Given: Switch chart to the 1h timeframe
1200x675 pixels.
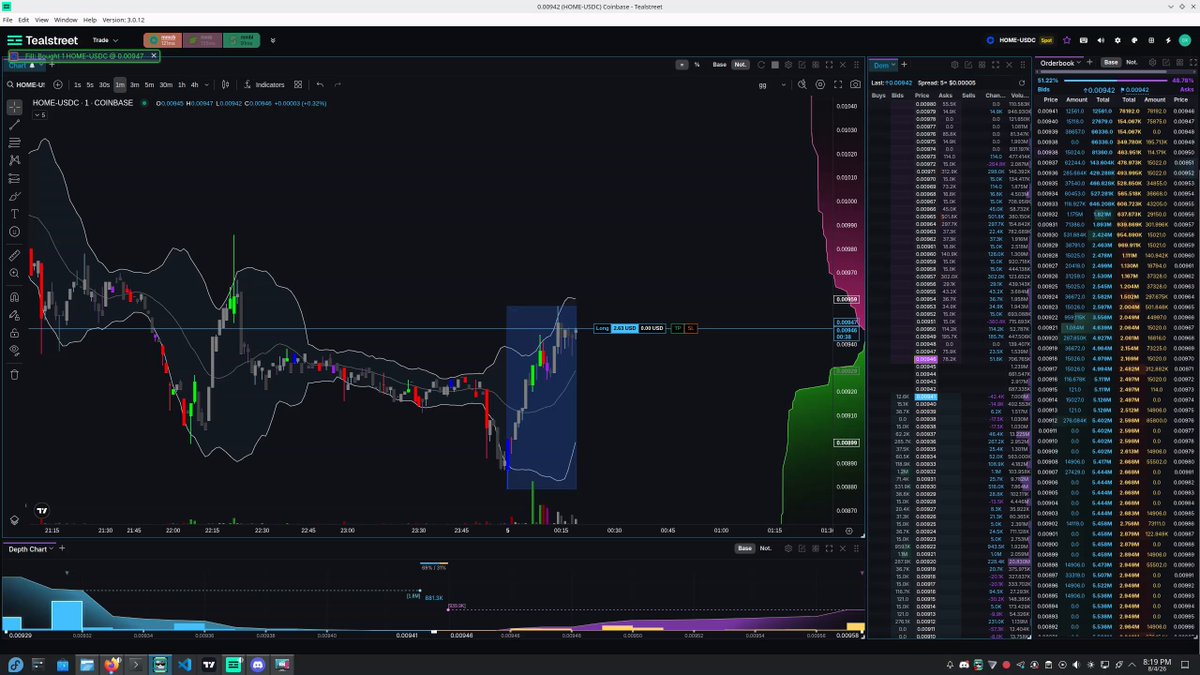Looking at the screenshot, I should coord(181,85).
